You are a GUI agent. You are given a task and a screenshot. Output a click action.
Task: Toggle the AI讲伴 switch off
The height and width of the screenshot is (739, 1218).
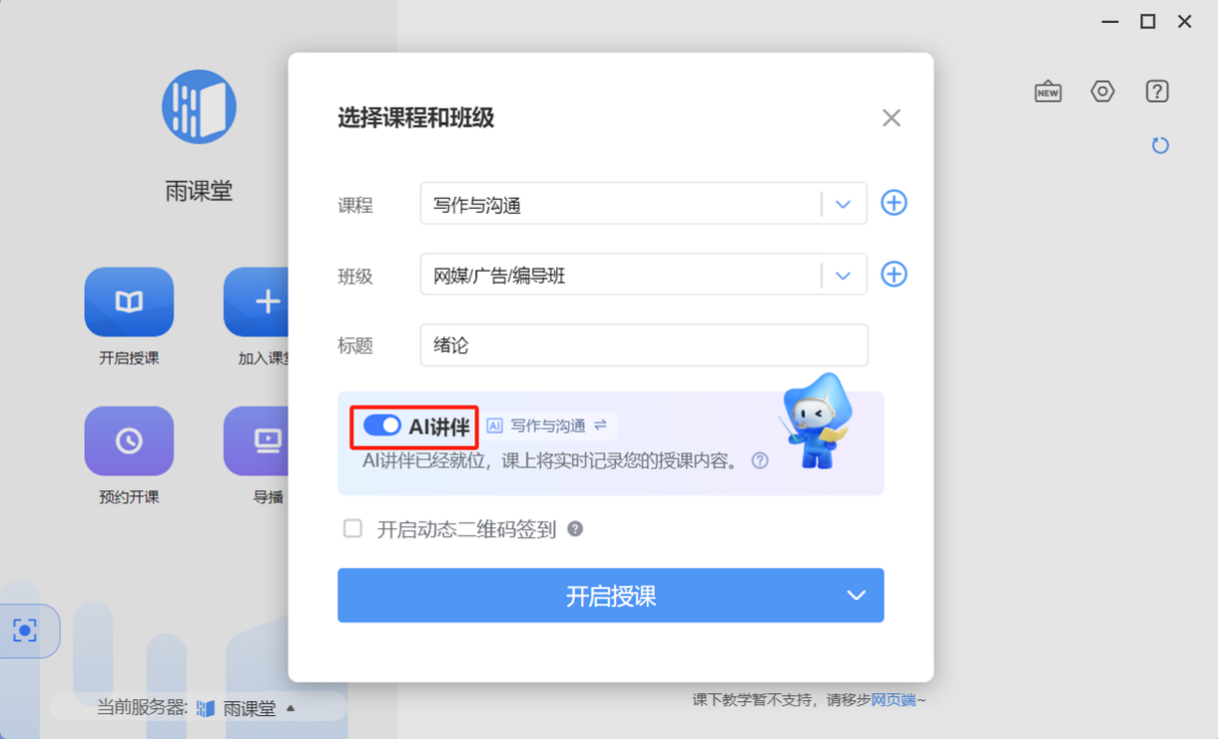(x=382, y=426)
